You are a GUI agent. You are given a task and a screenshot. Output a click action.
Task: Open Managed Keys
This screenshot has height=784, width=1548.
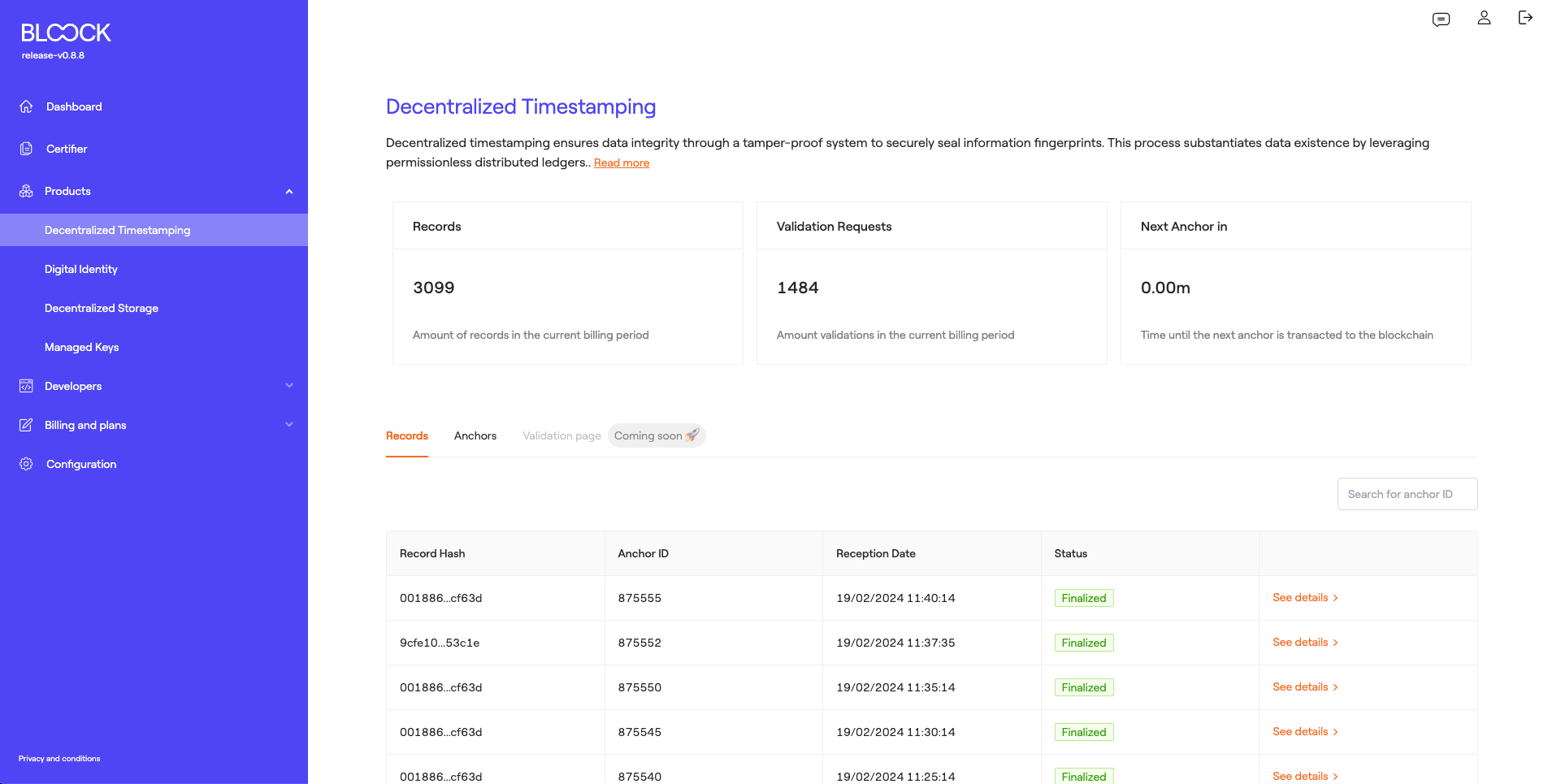point(82,347)
